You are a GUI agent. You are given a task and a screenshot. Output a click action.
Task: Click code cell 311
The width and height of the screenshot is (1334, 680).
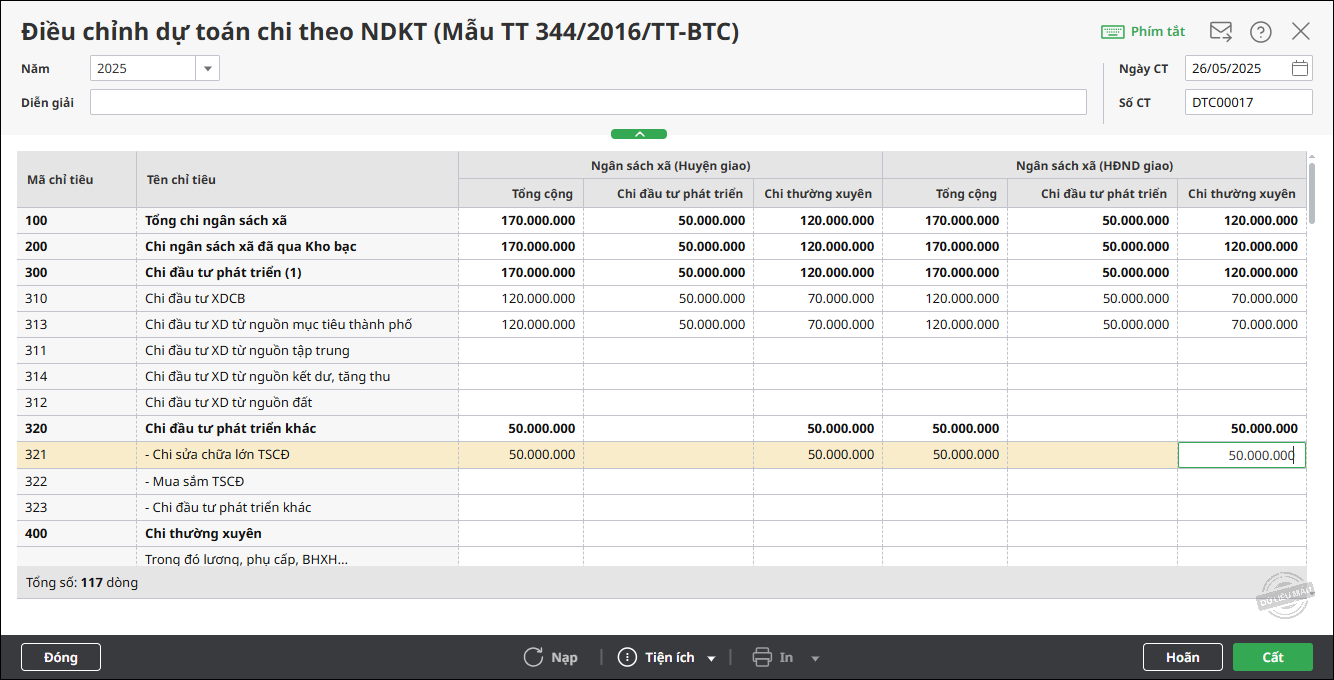77,351
